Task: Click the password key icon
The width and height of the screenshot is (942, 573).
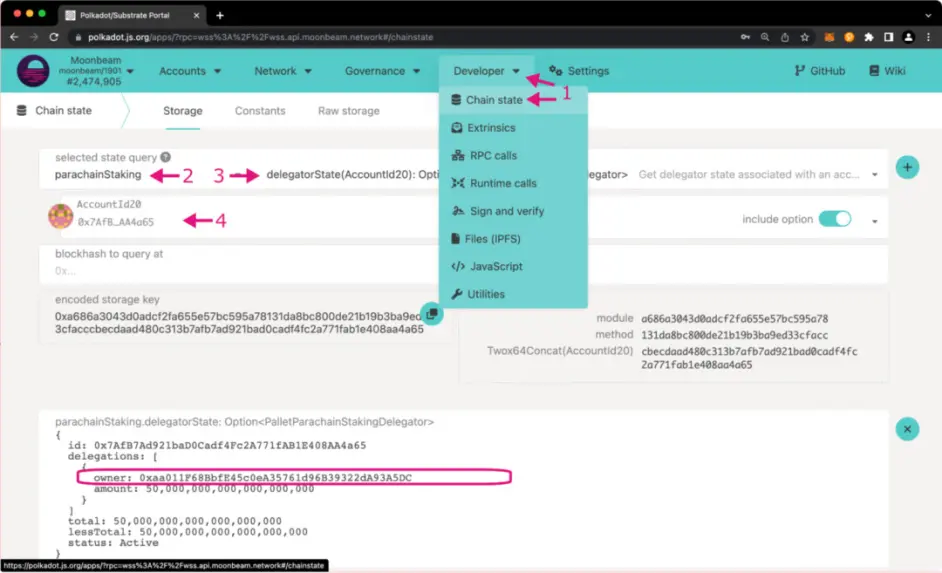Action: (745, 37)
